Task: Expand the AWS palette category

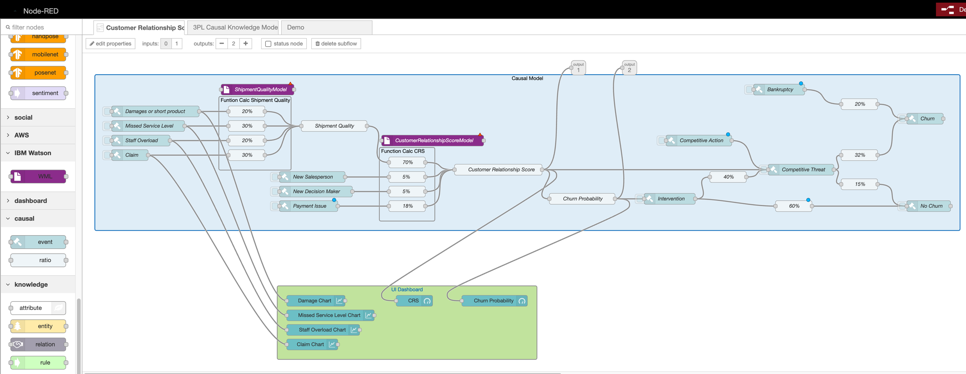Action: point(38,135)
